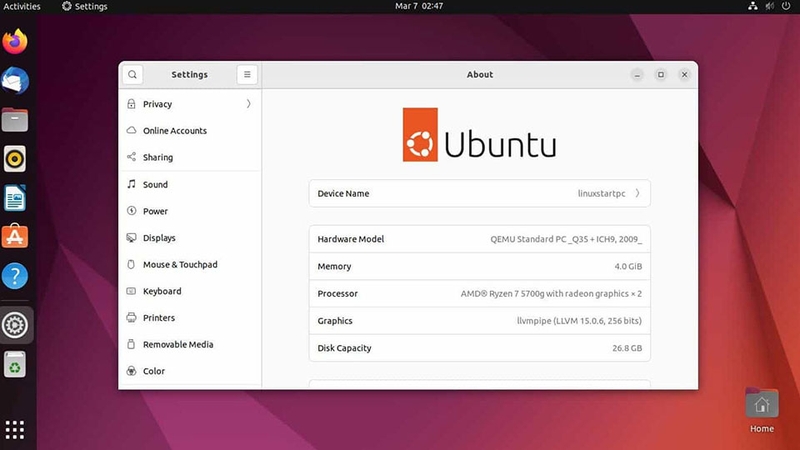Launch Thunderbird mail from the dock
The height and width of the screenshot is (450, 800).
click(15, 81)
